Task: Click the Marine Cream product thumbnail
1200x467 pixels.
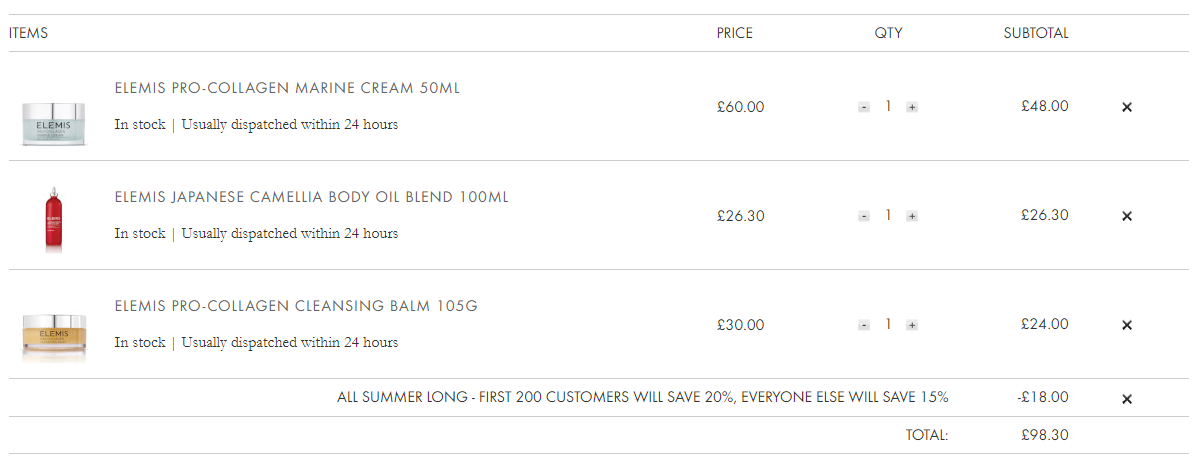Action: click(54, 124)
